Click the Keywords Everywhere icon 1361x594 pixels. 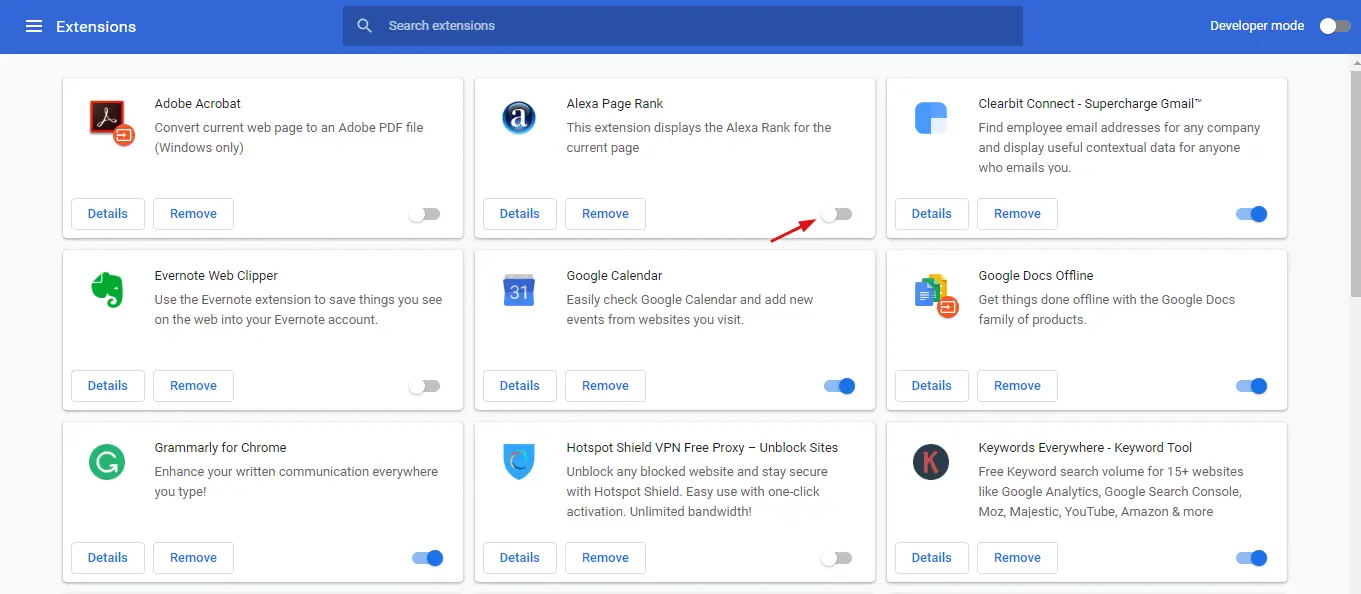pos(931,462)
